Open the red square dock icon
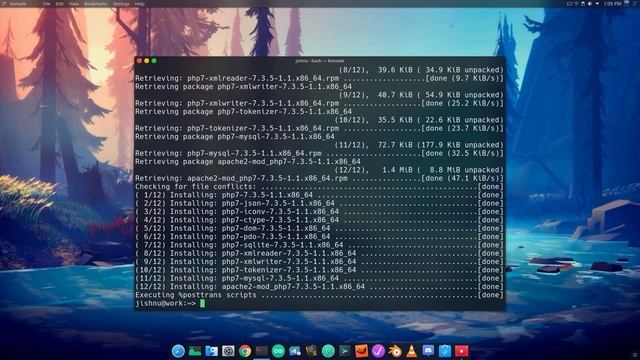640x360 pixels. [462, 351]
